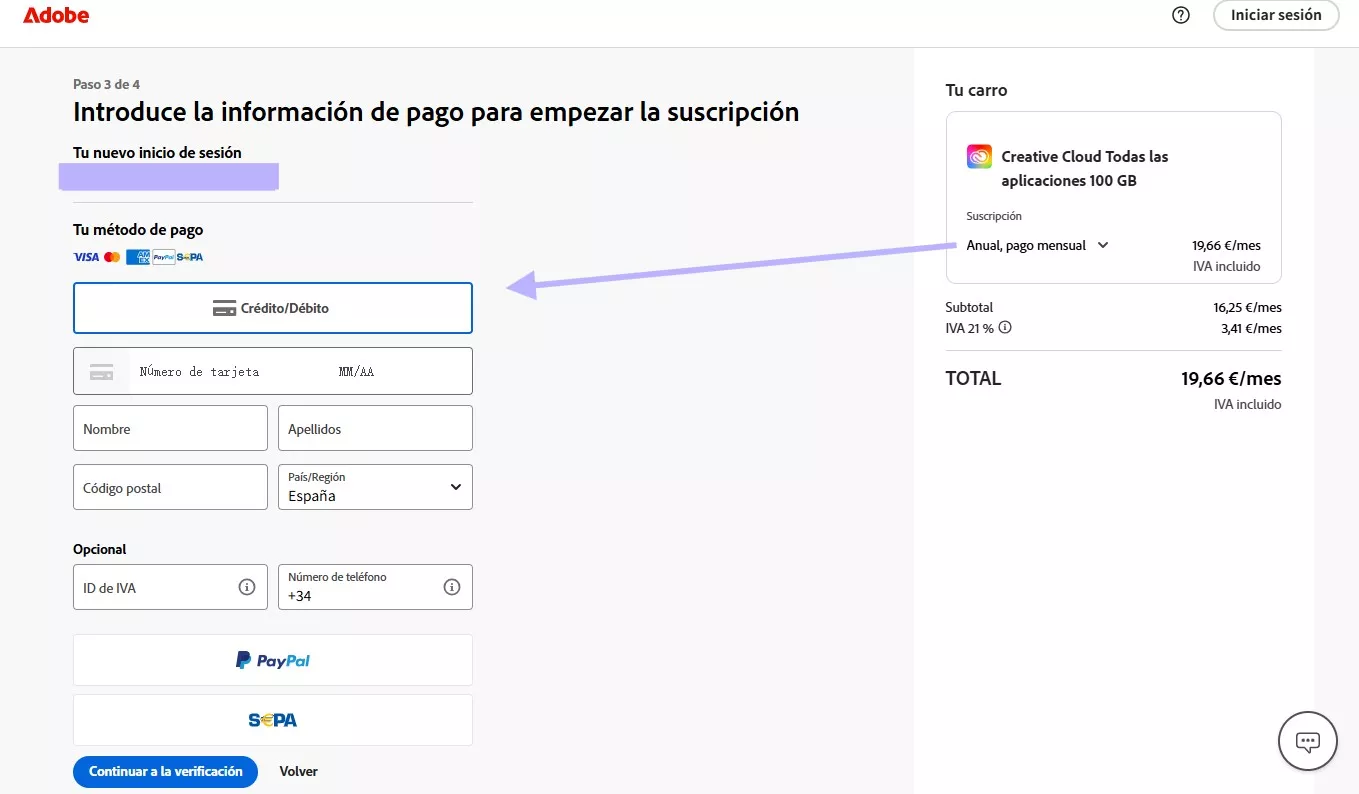Screen dimensions: 1359x794
Task: Open the País/Región dropdown
Action: [375, 487]
